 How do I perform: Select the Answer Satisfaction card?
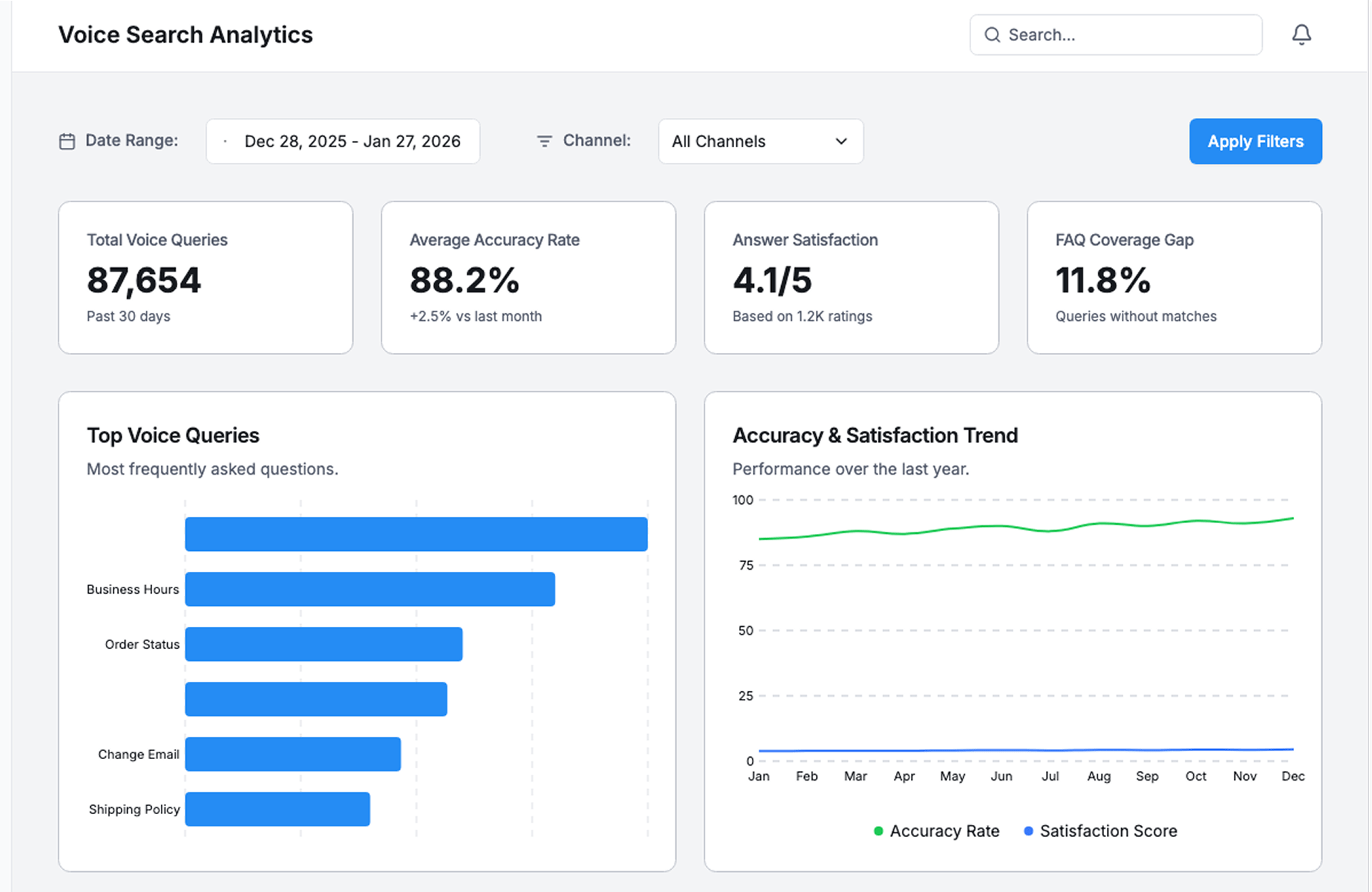pos(851,277)
